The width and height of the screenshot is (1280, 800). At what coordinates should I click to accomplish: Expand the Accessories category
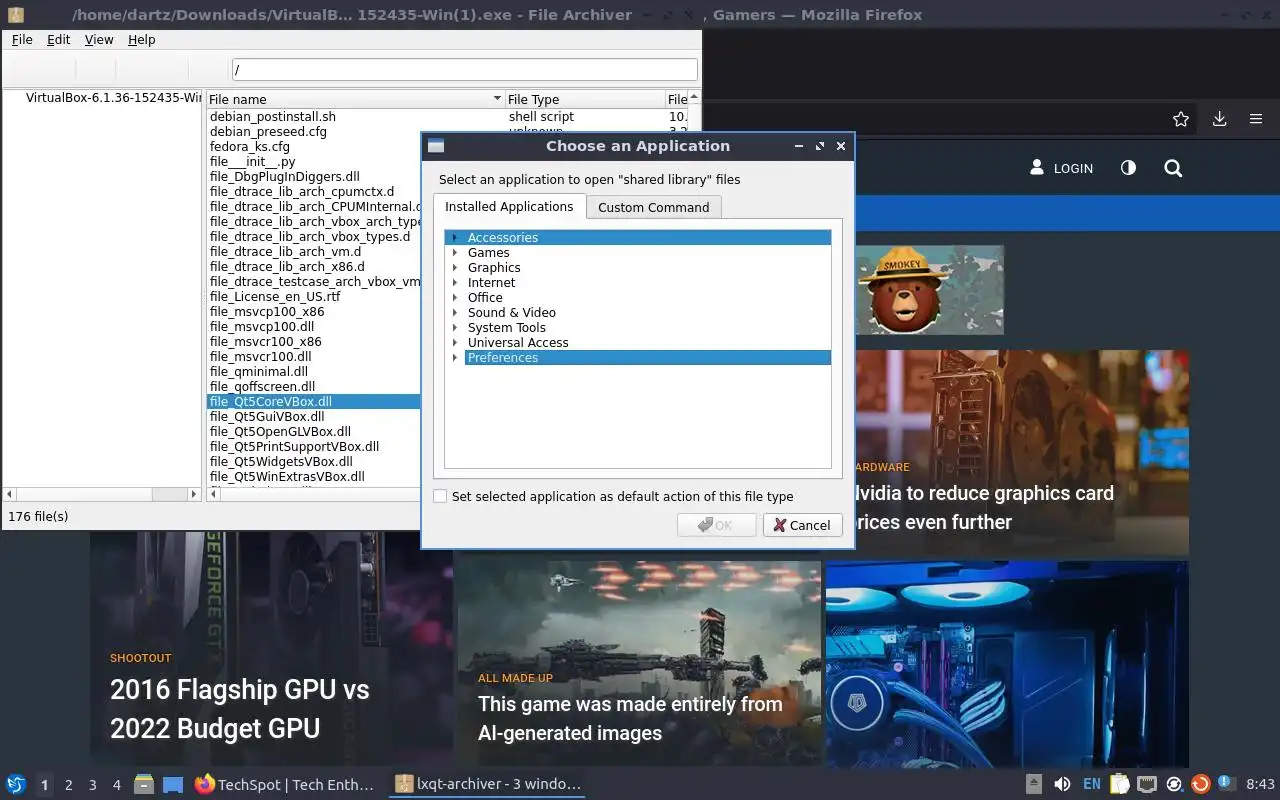point(454,237)
